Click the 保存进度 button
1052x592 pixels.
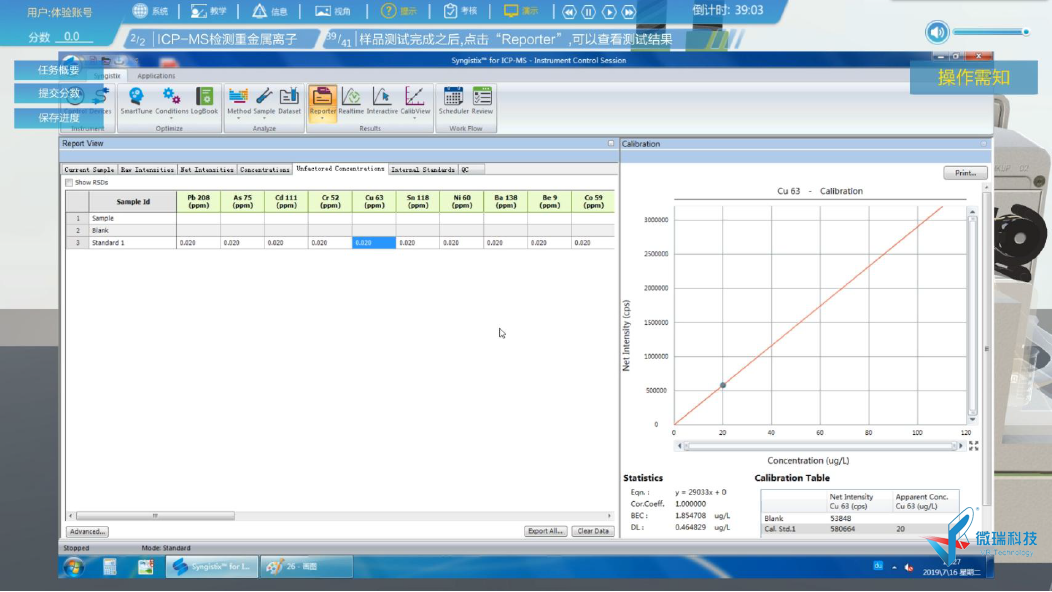click(x=58, y=117)
